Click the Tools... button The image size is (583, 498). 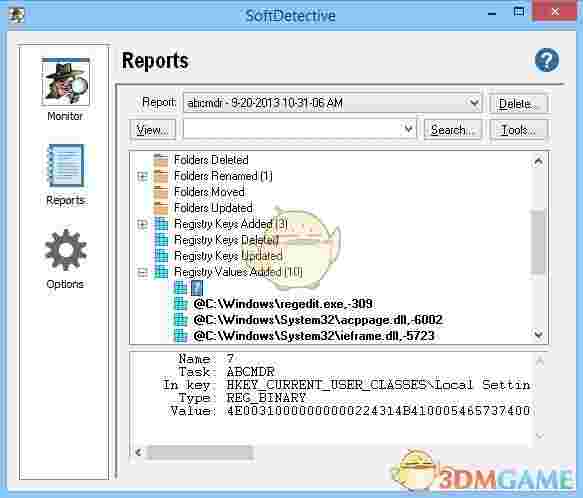[x=519, y=129]
